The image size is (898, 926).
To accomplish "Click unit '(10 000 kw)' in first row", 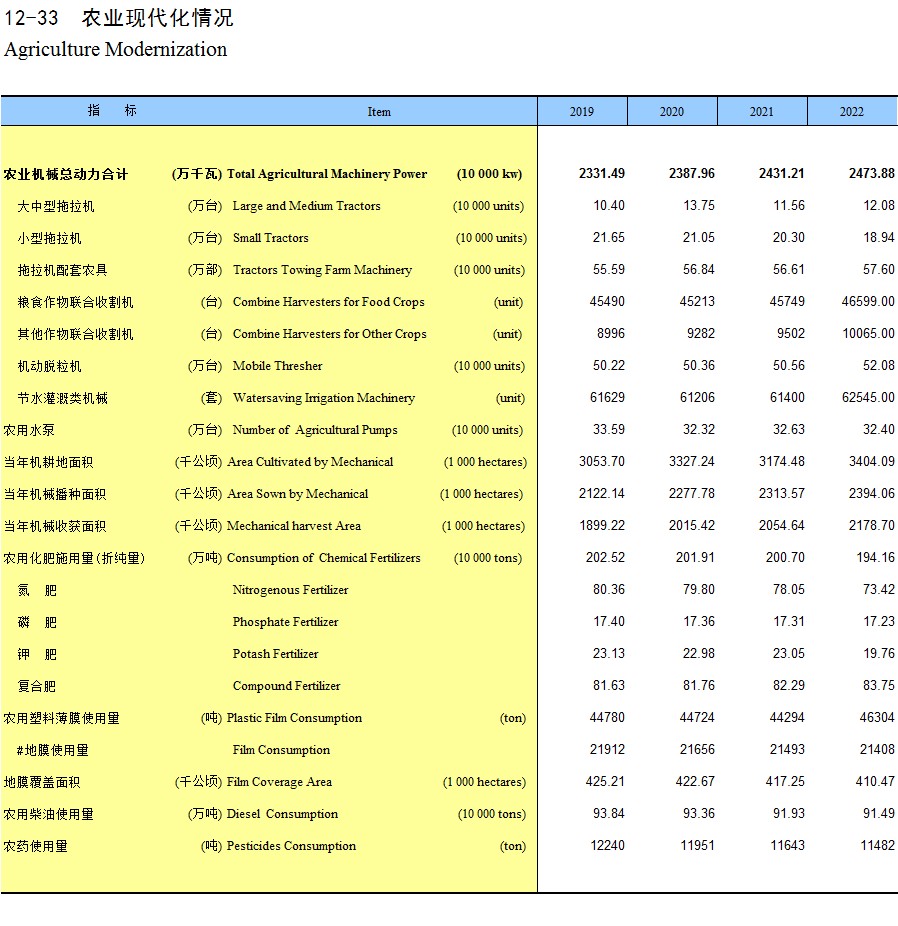I will [x=489, y=174].
